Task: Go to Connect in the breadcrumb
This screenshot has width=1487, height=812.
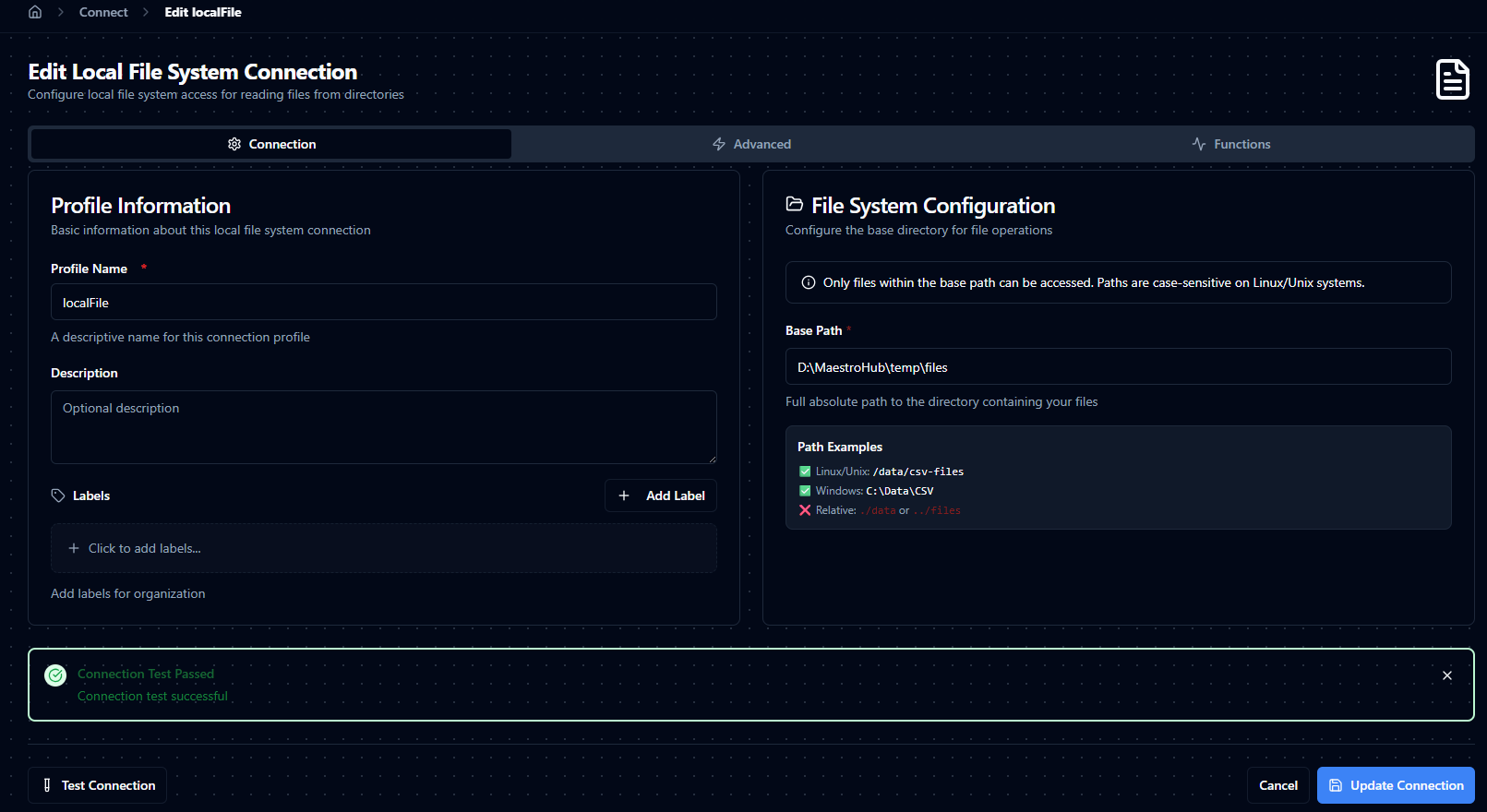Action: (103, 12)
